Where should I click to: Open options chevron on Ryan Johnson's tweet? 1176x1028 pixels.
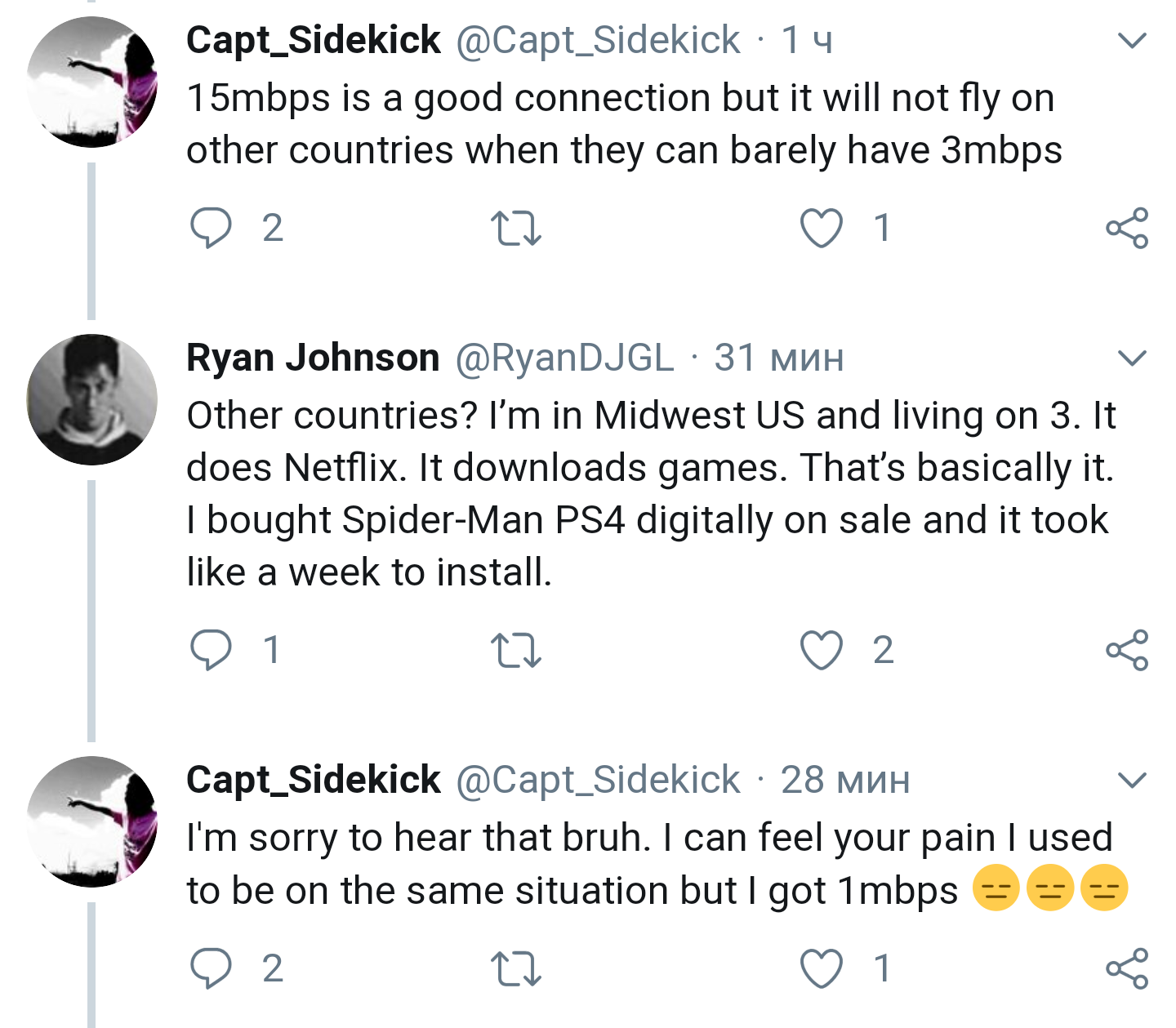point(1132,358)
